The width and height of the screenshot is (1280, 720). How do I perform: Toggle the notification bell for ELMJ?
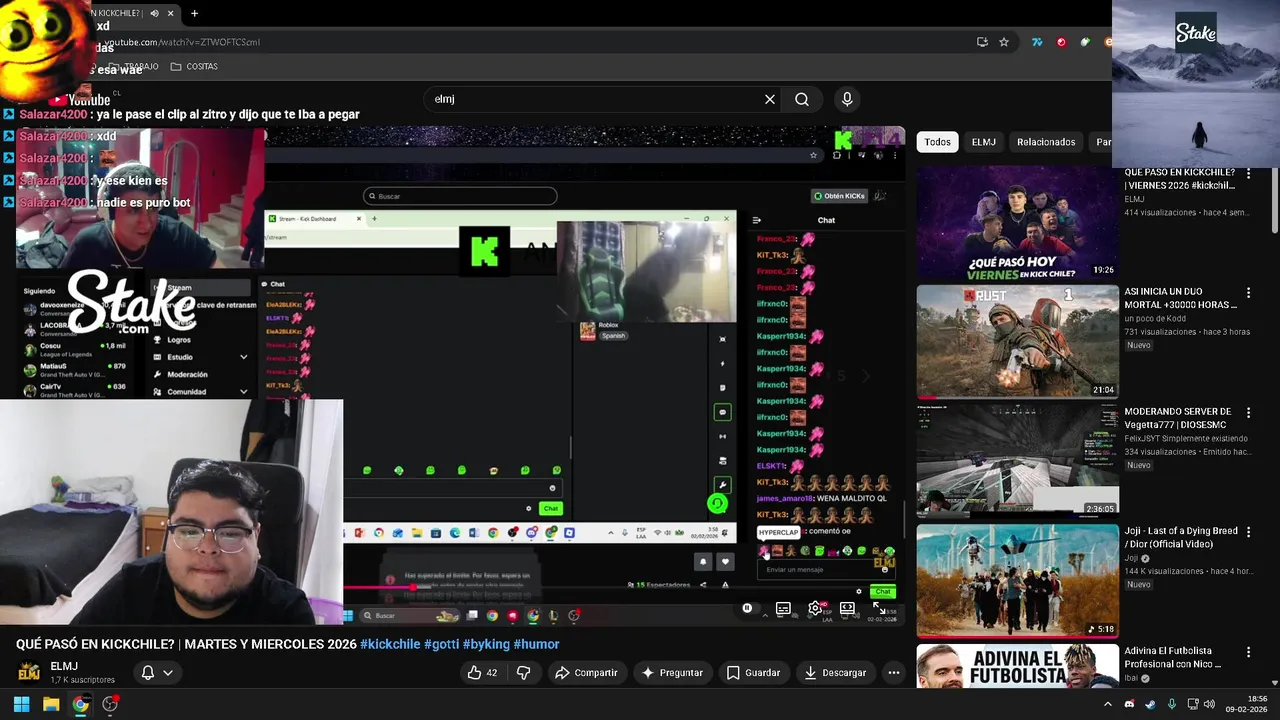pos(148,673)
